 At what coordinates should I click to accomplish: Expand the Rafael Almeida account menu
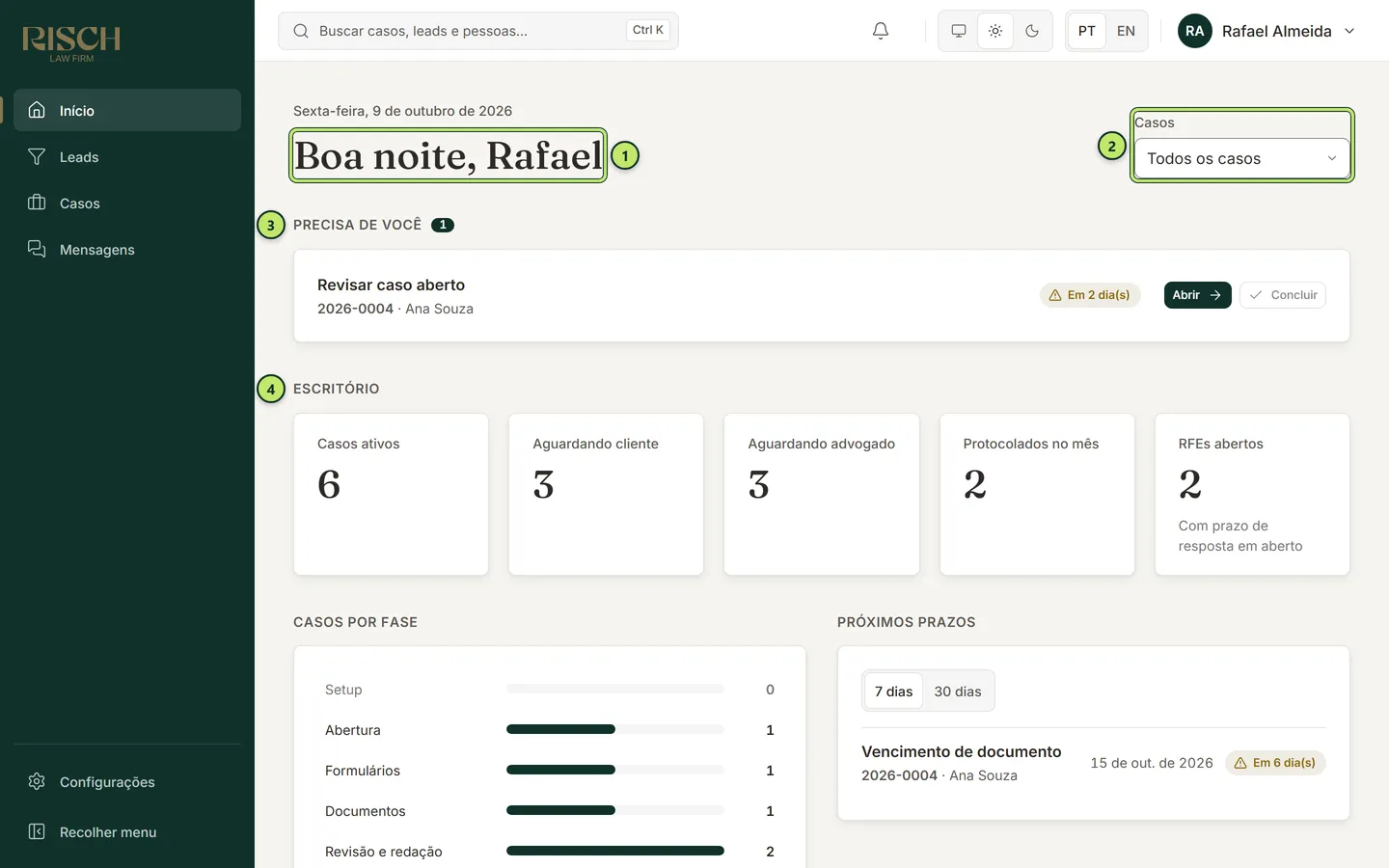[x=1267, y=31]
